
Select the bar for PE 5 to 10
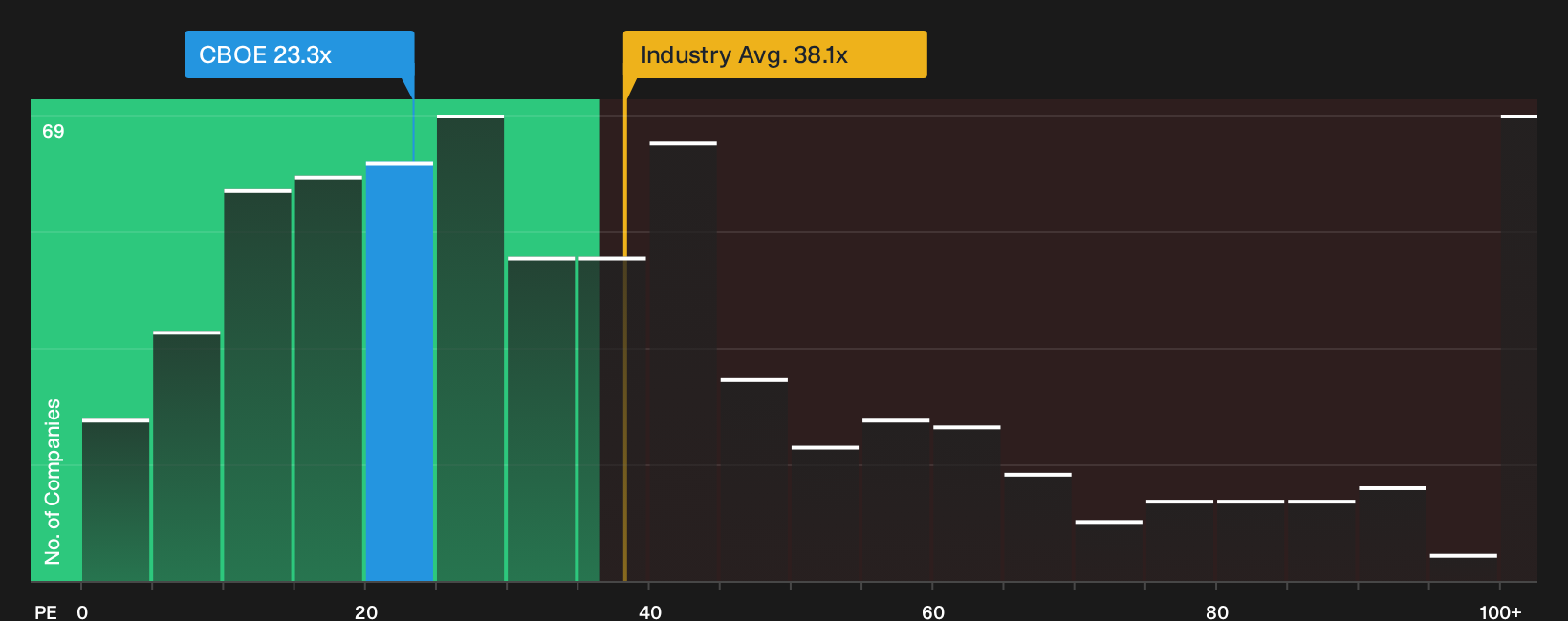186,456
